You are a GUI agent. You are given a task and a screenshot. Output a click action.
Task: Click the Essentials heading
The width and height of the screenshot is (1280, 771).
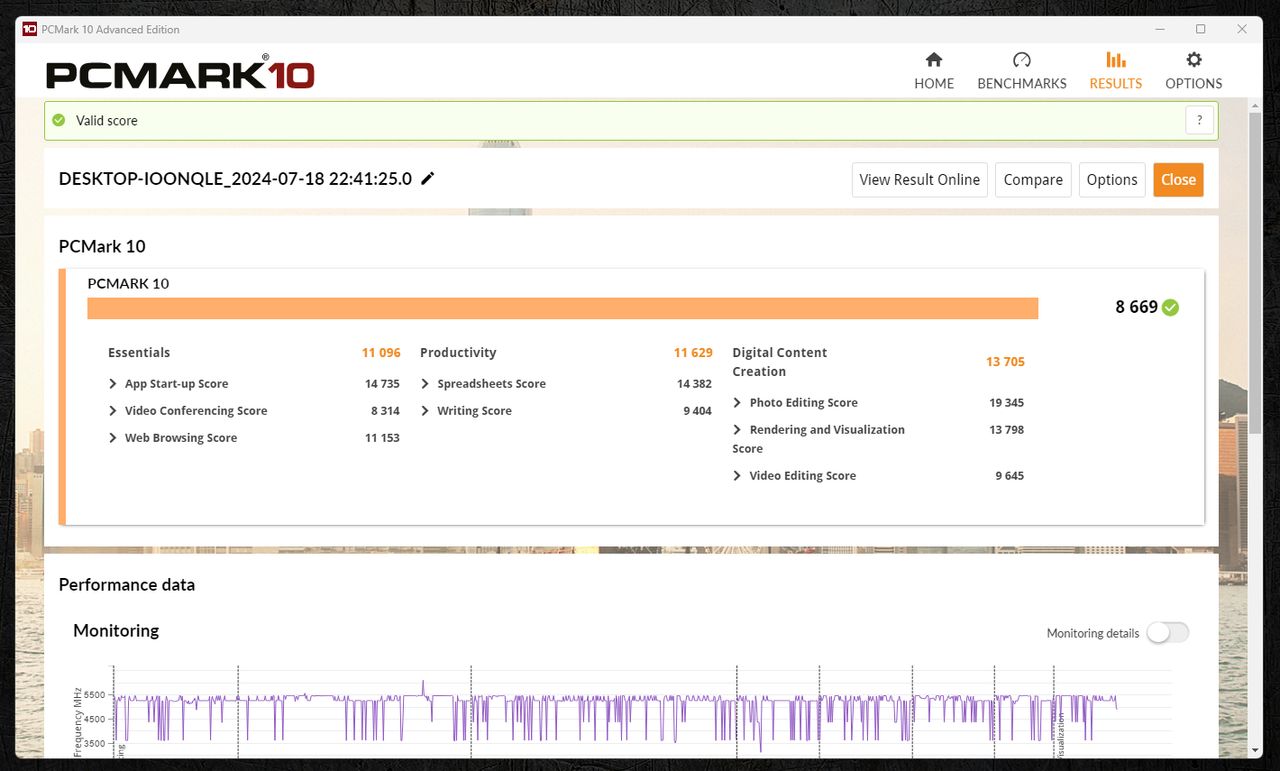tap(139, 353)
